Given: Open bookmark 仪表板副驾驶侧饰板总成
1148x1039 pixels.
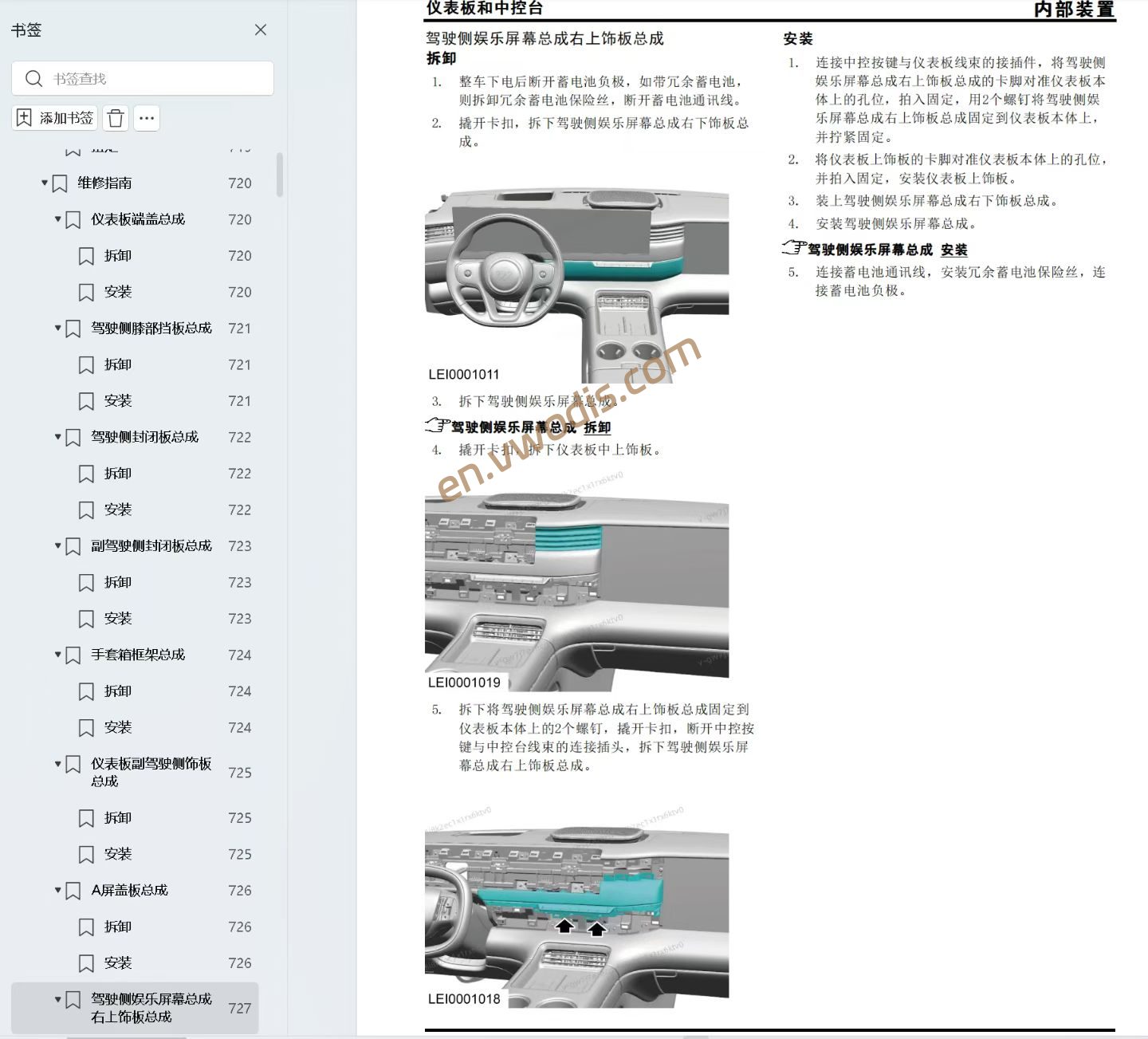Looking at the screenshot, I should point(151,772).
